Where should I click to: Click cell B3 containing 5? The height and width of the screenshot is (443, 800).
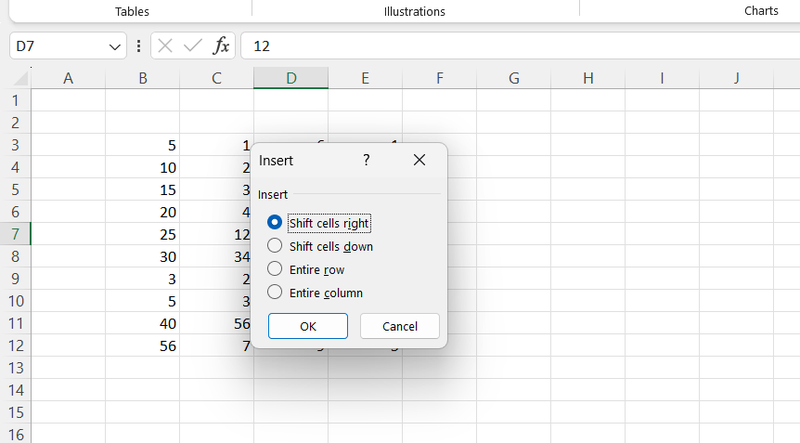coord(142,145)
